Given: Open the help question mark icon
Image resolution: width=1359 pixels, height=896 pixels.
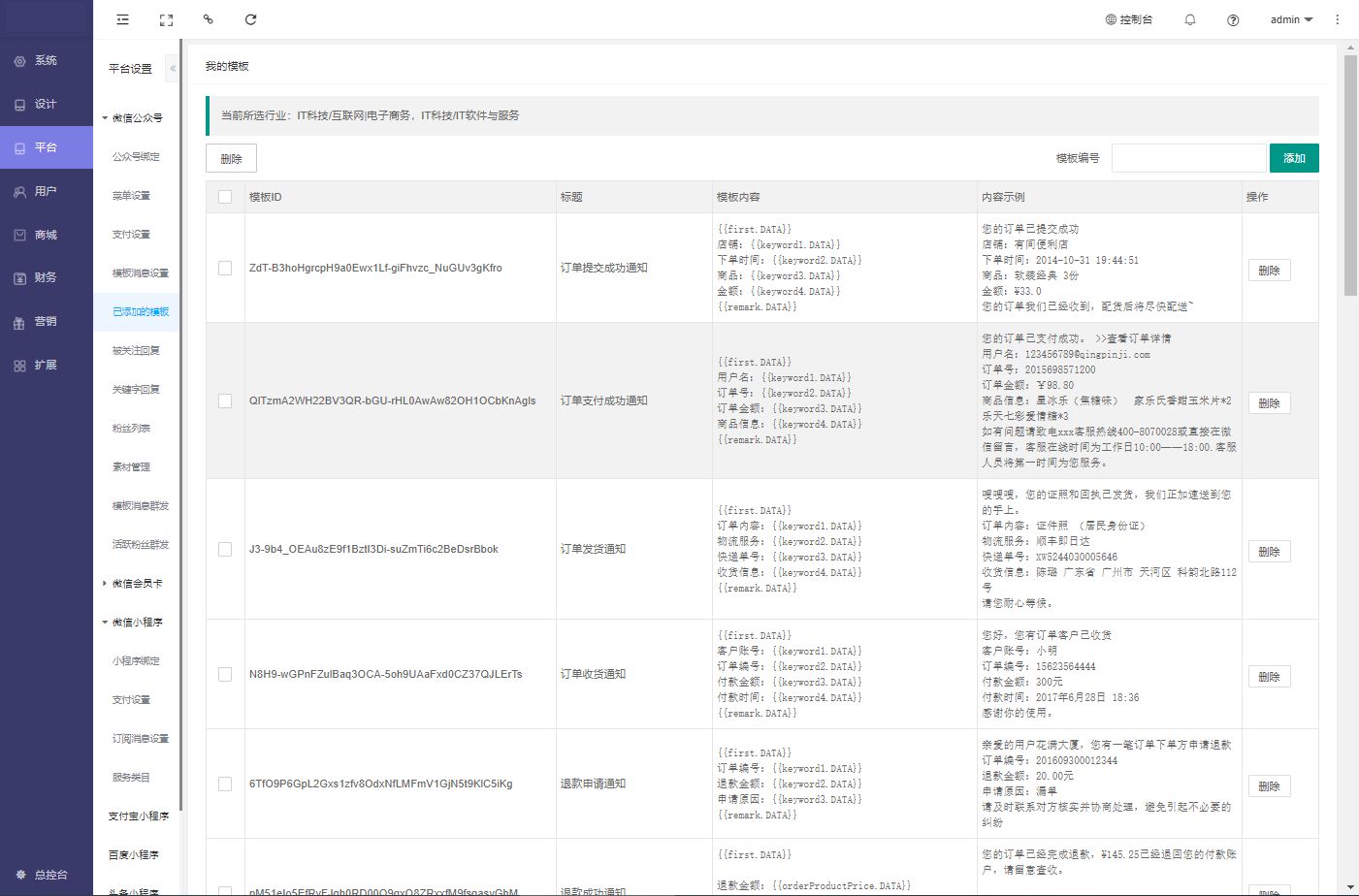Looking at the screenshot, I should 1233,19.
